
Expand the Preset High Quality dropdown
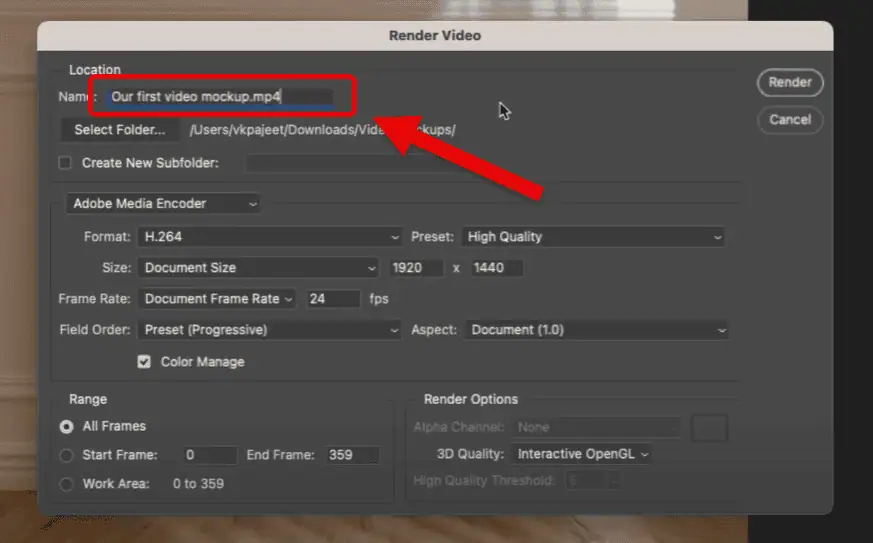593,237
